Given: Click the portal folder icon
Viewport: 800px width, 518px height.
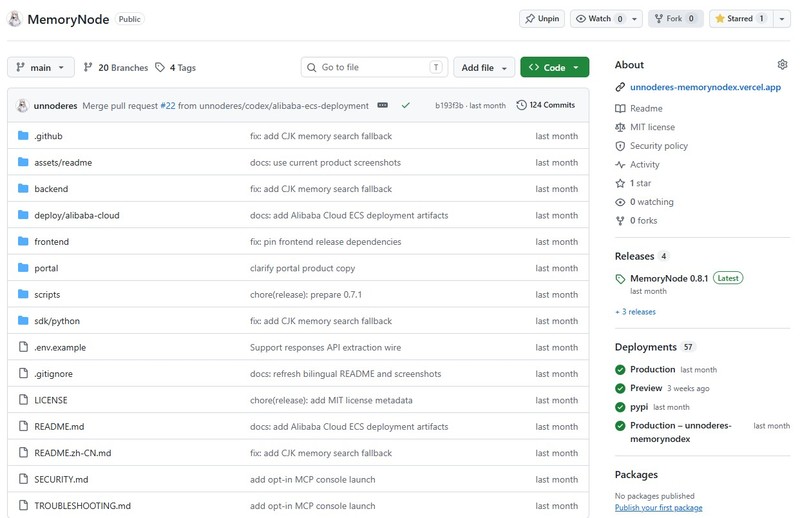Looking at the screenshot, I should pos(23,268).
